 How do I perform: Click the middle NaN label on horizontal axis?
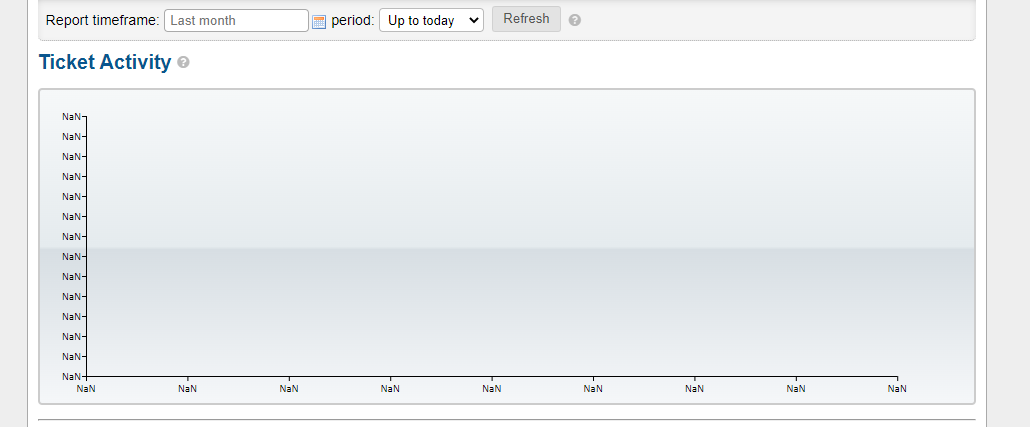click(x=492, y=388)
